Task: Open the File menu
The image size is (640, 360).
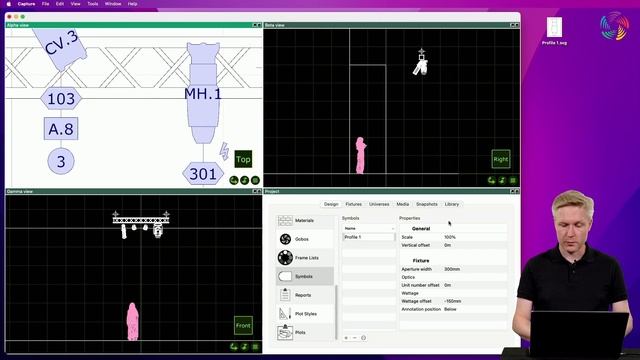Action: pos(45,4)
